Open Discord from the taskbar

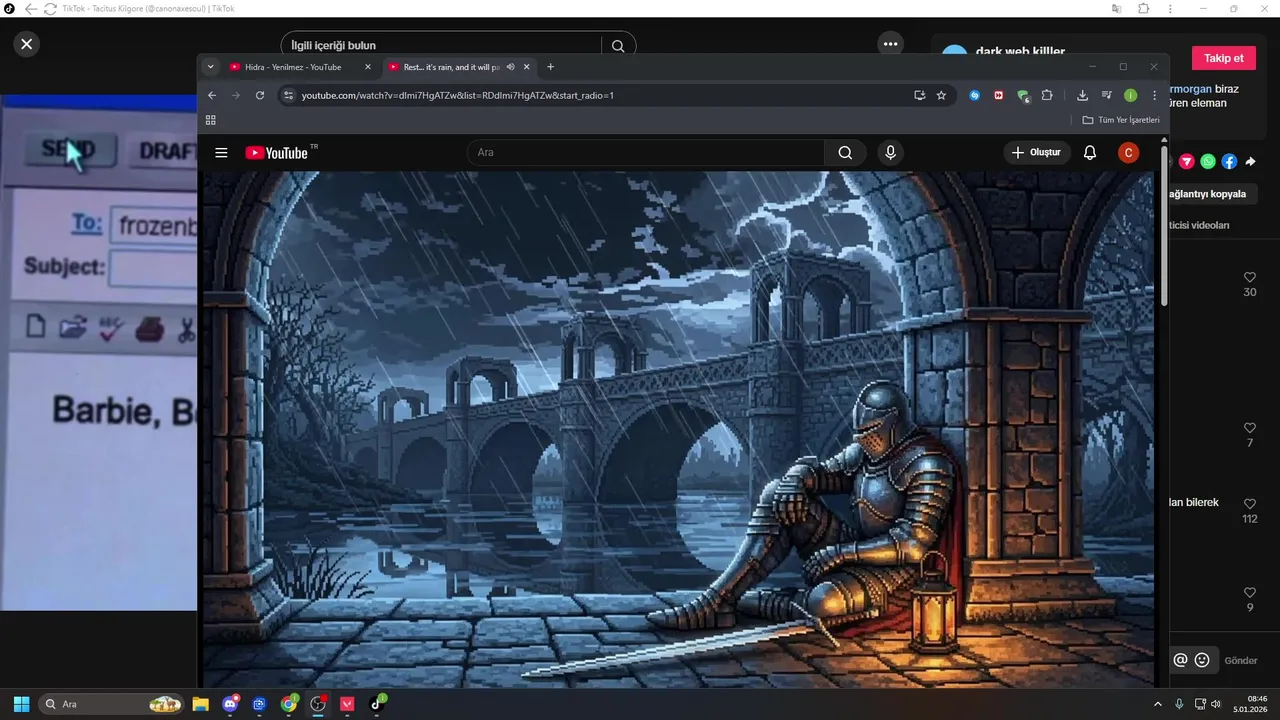(230, 704)
